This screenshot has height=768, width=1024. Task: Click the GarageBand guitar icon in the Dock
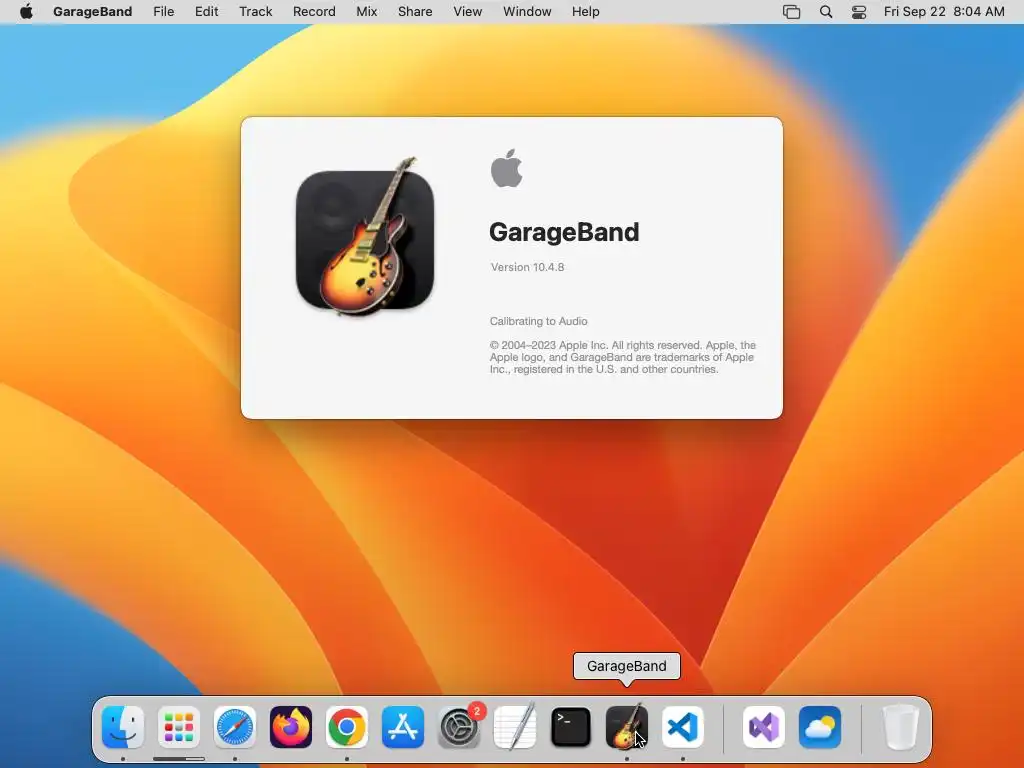click(627, 727)
